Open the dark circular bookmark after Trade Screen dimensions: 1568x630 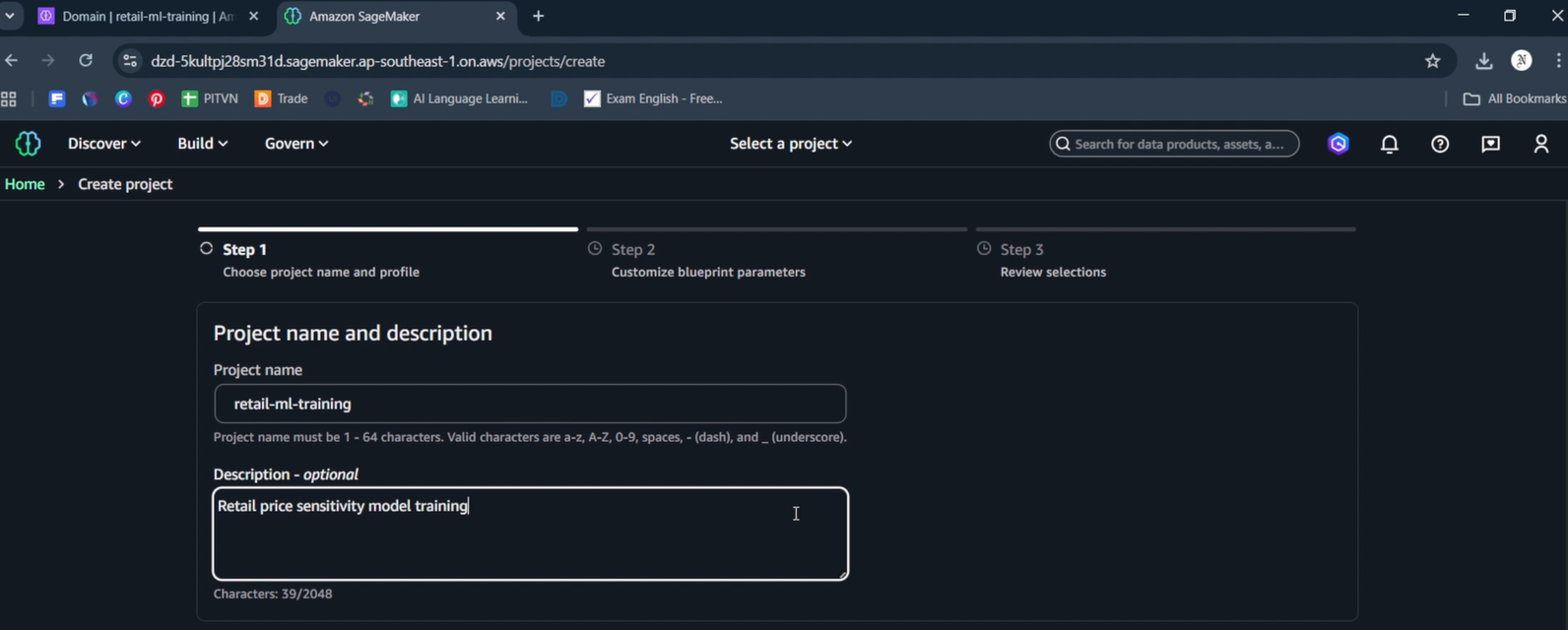pos(333,98)
